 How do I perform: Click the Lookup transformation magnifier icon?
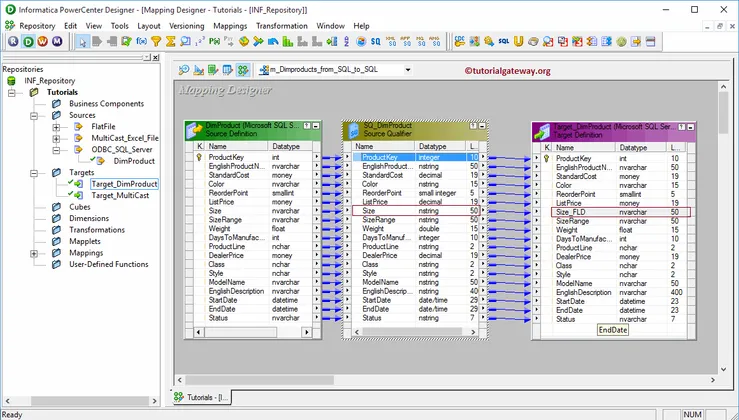[x=185, y=41]
